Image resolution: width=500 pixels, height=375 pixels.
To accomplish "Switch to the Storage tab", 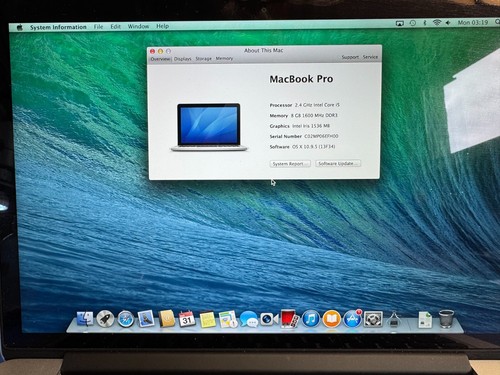I will [x=203, y=59].
